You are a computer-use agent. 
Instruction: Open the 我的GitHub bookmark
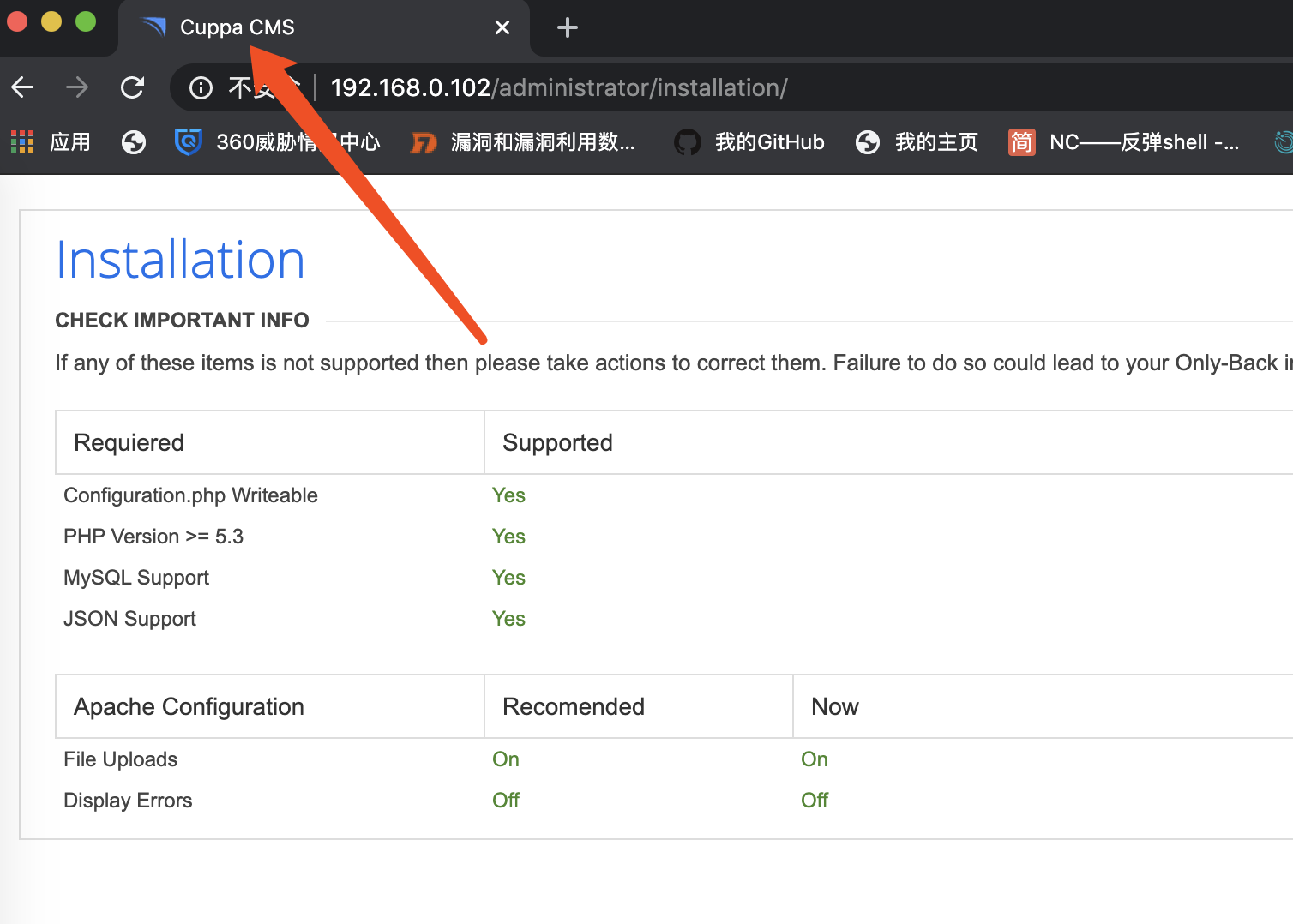click(749, 142)
